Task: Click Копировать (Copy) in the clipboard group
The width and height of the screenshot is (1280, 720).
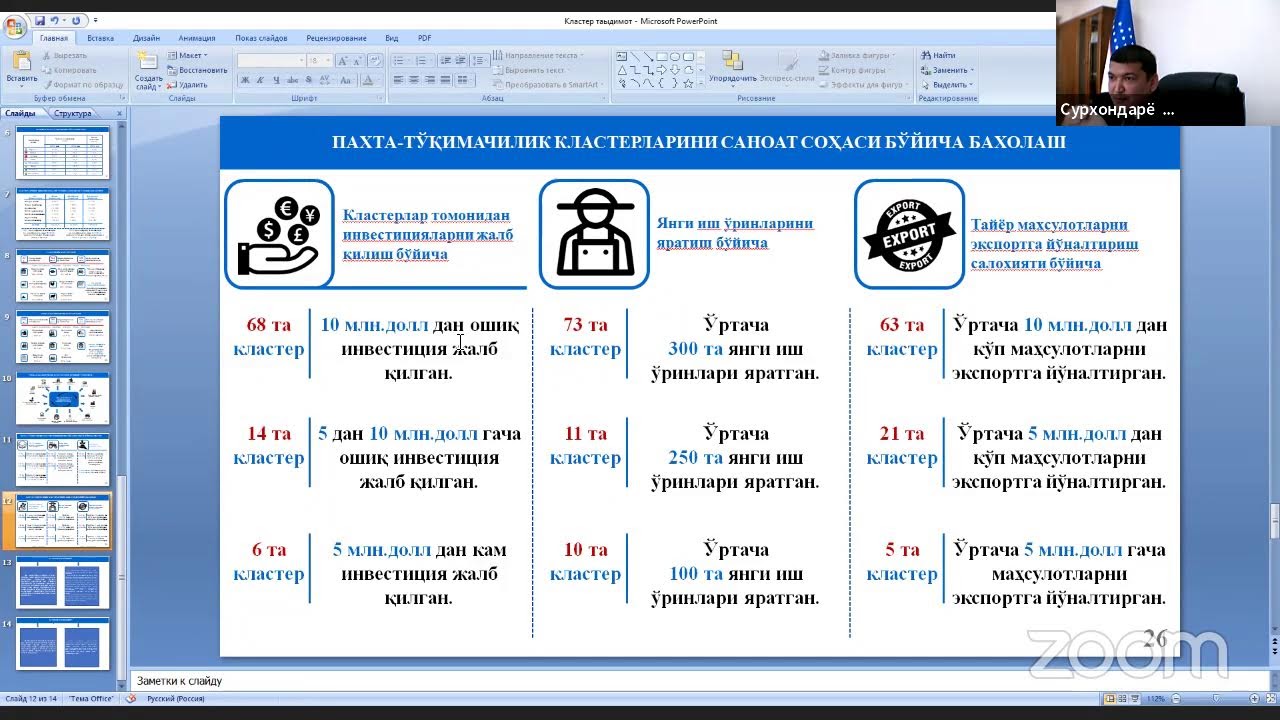Action: click(x=68, y=70)
